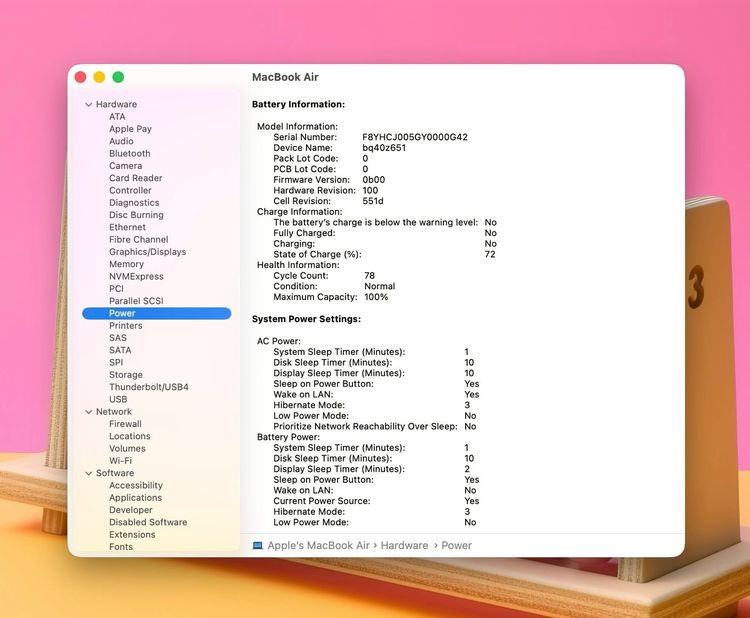Collapse the Software section chevron
Viewport: 750px width, 618px height.
coord(88,473)
